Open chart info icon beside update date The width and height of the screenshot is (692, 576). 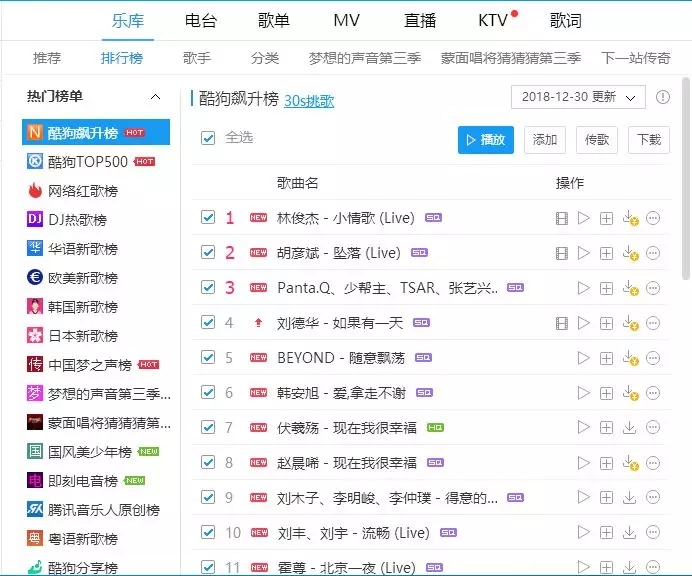click(662, 97)
